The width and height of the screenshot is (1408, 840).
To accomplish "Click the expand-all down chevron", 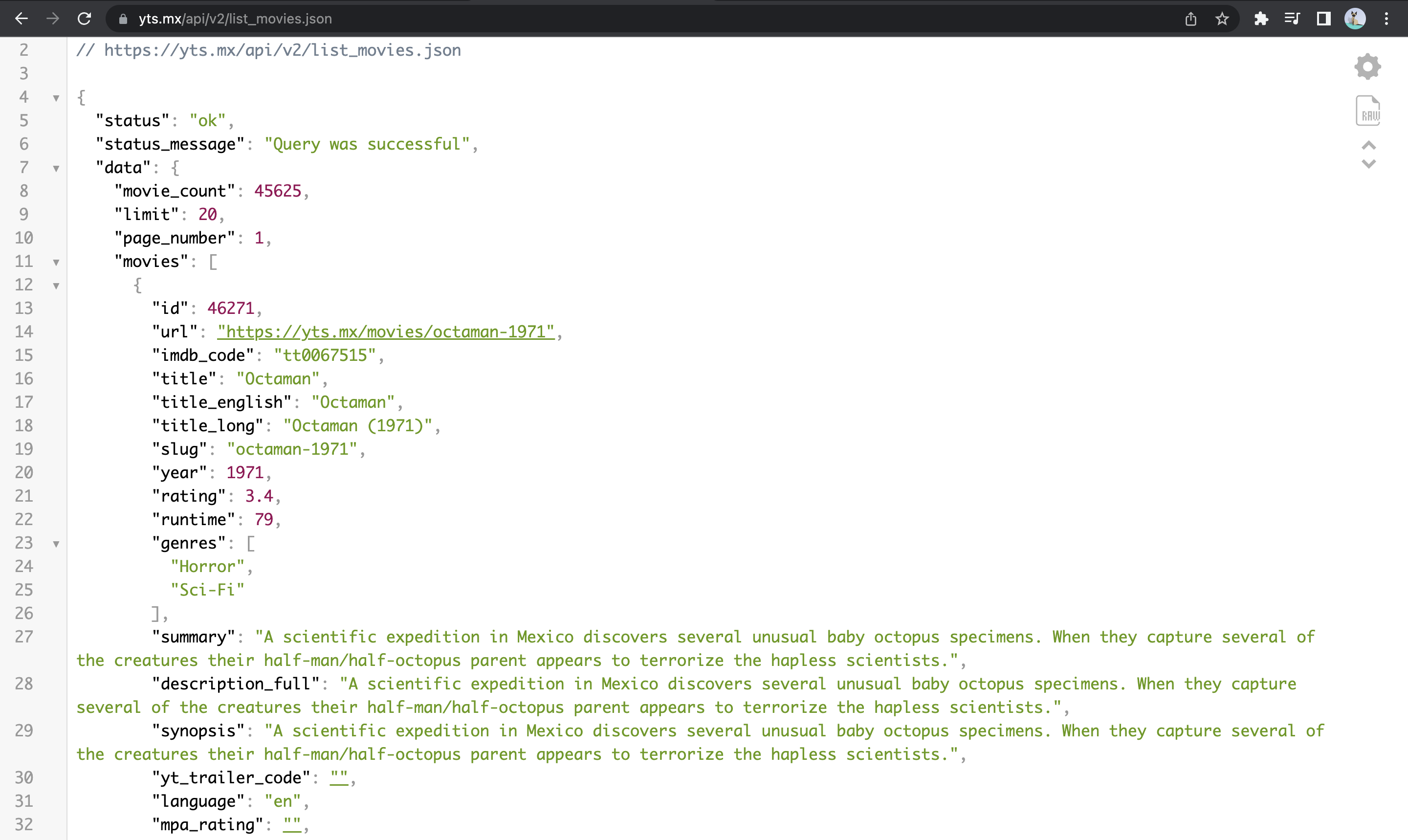I will (x=1368, y=164).
